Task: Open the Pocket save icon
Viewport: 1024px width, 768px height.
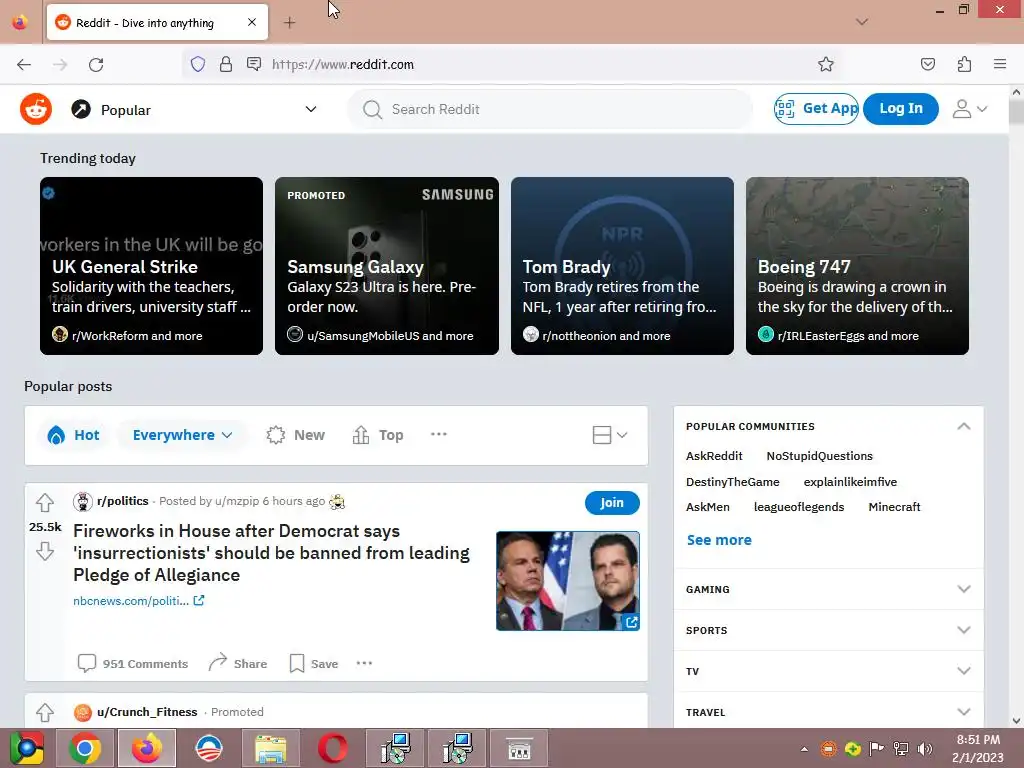Action: 927,64
